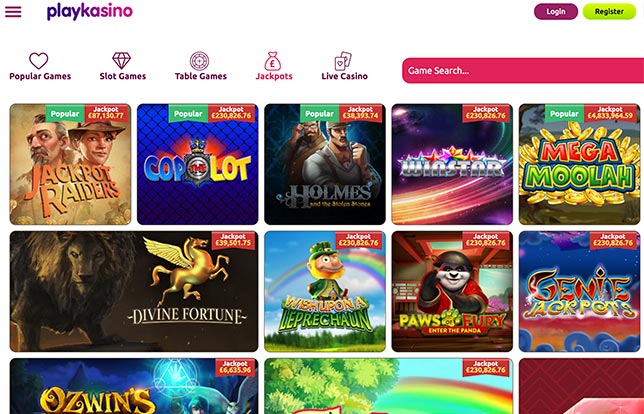Image resolution: width=644 pixels, height=414 pixels.
Task: Launch the Mega Moolah game
Action: point(580,164)
